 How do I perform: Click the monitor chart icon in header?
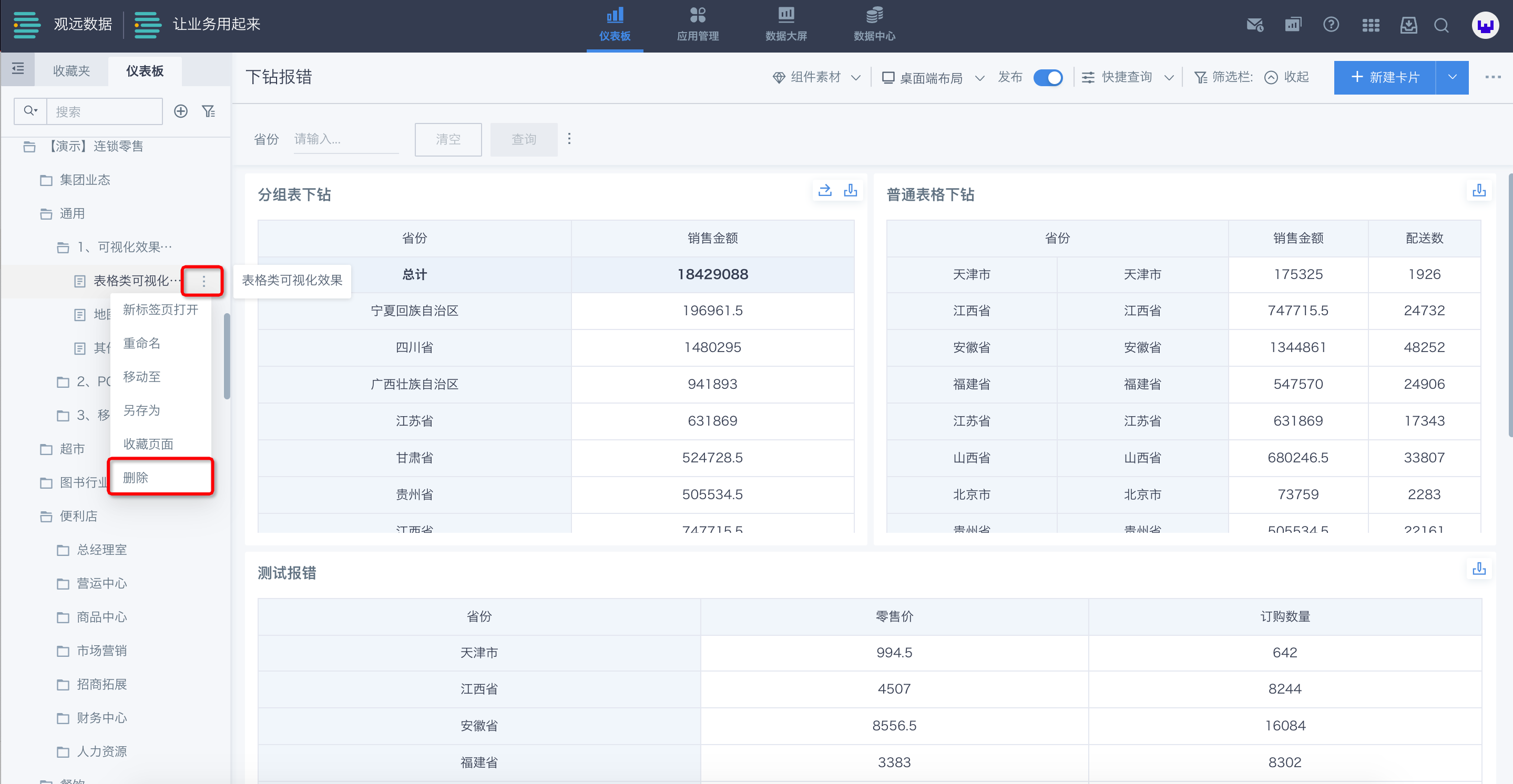(1293, 25)
